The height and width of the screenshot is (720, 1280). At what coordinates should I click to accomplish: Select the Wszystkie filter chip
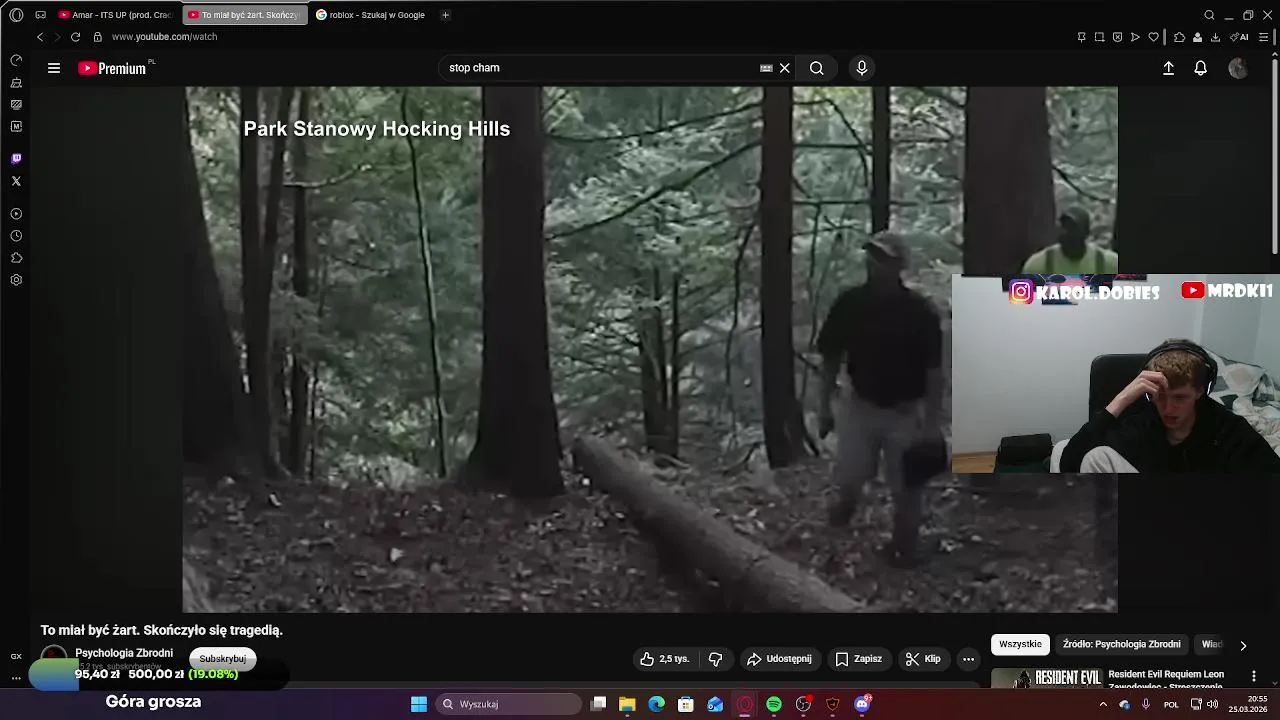click(1020, 644)
